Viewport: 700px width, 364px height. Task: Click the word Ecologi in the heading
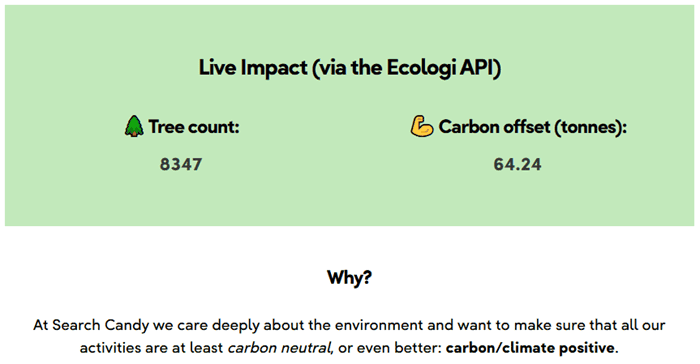[x=421, y=68]
